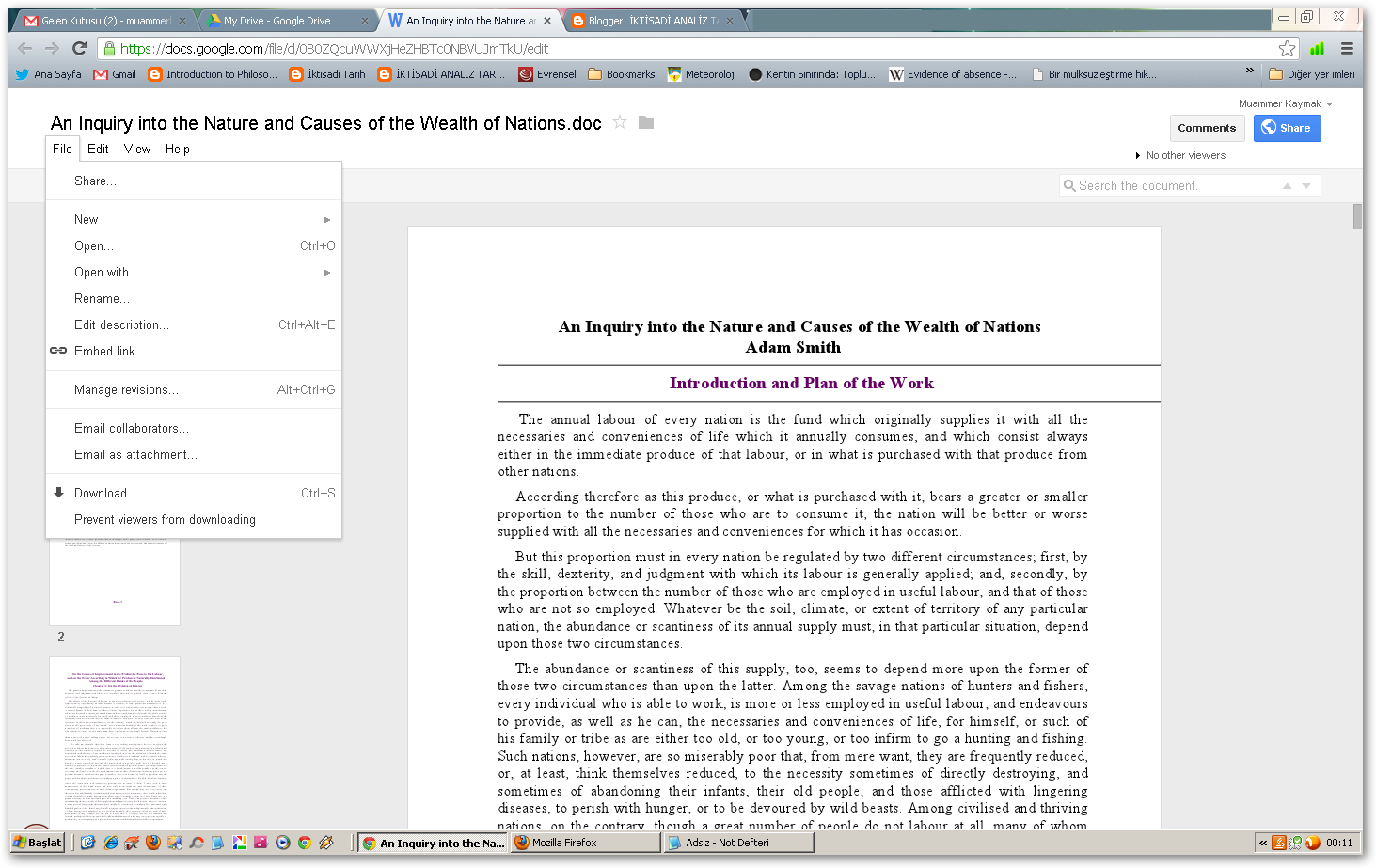This screenshot has height=868, width=1376.
Task: Open the Help menu
Action: 178,149
